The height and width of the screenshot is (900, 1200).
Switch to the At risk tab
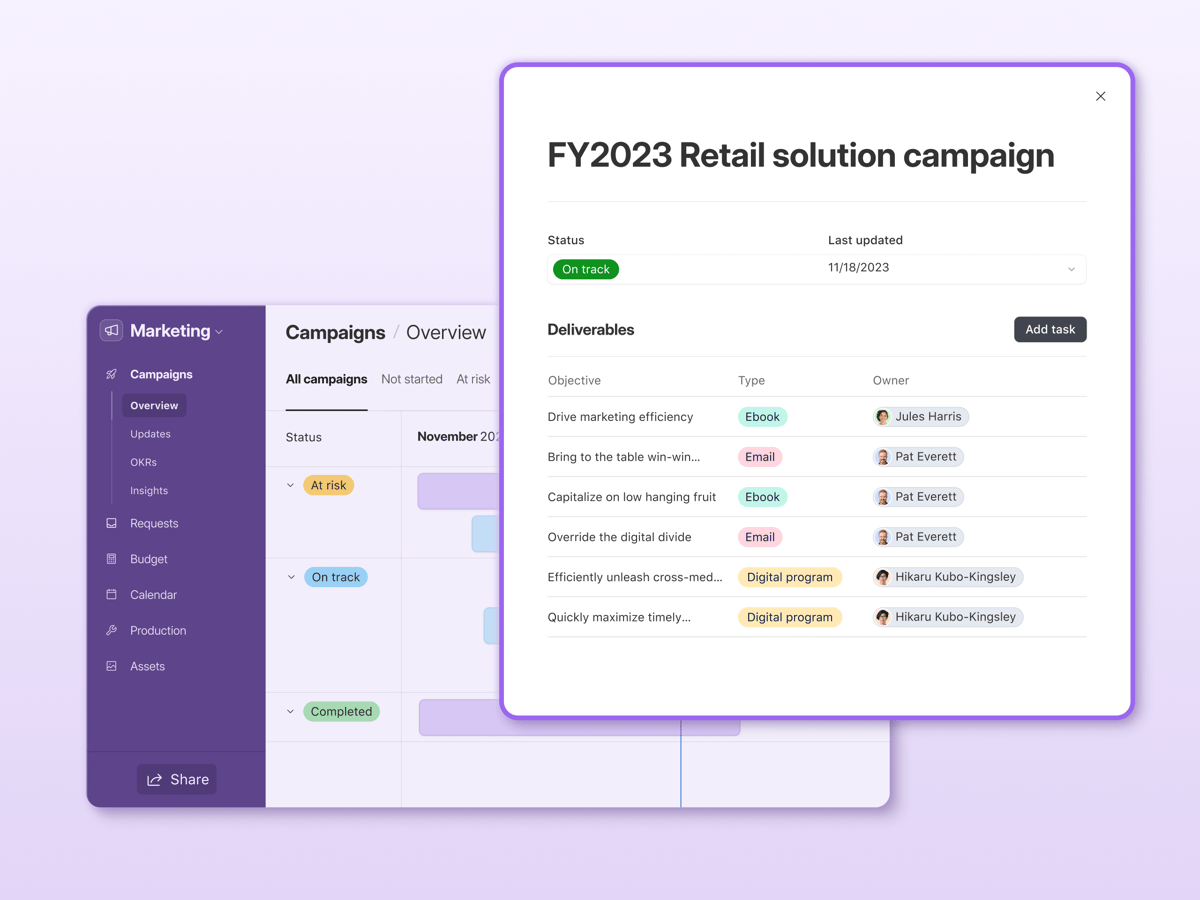click(472, 379)
